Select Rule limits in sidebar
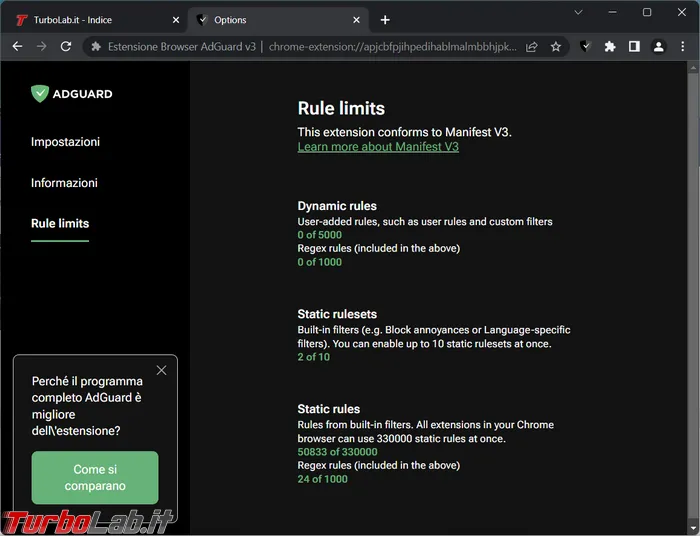The image size is (700, 536). click(x=60, y=224)
